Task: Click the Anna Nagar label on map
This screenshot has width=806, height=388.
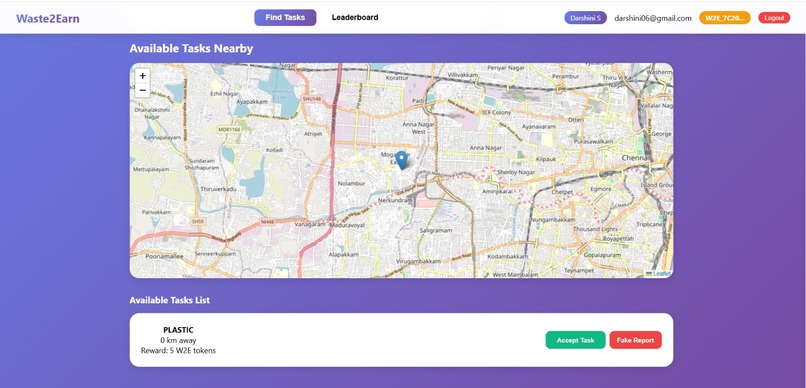Action: point(485,148)
